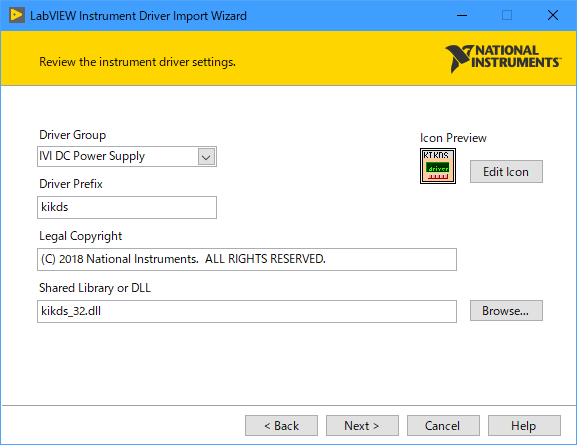Browse for a shared library file

click(x=506, y=311)
